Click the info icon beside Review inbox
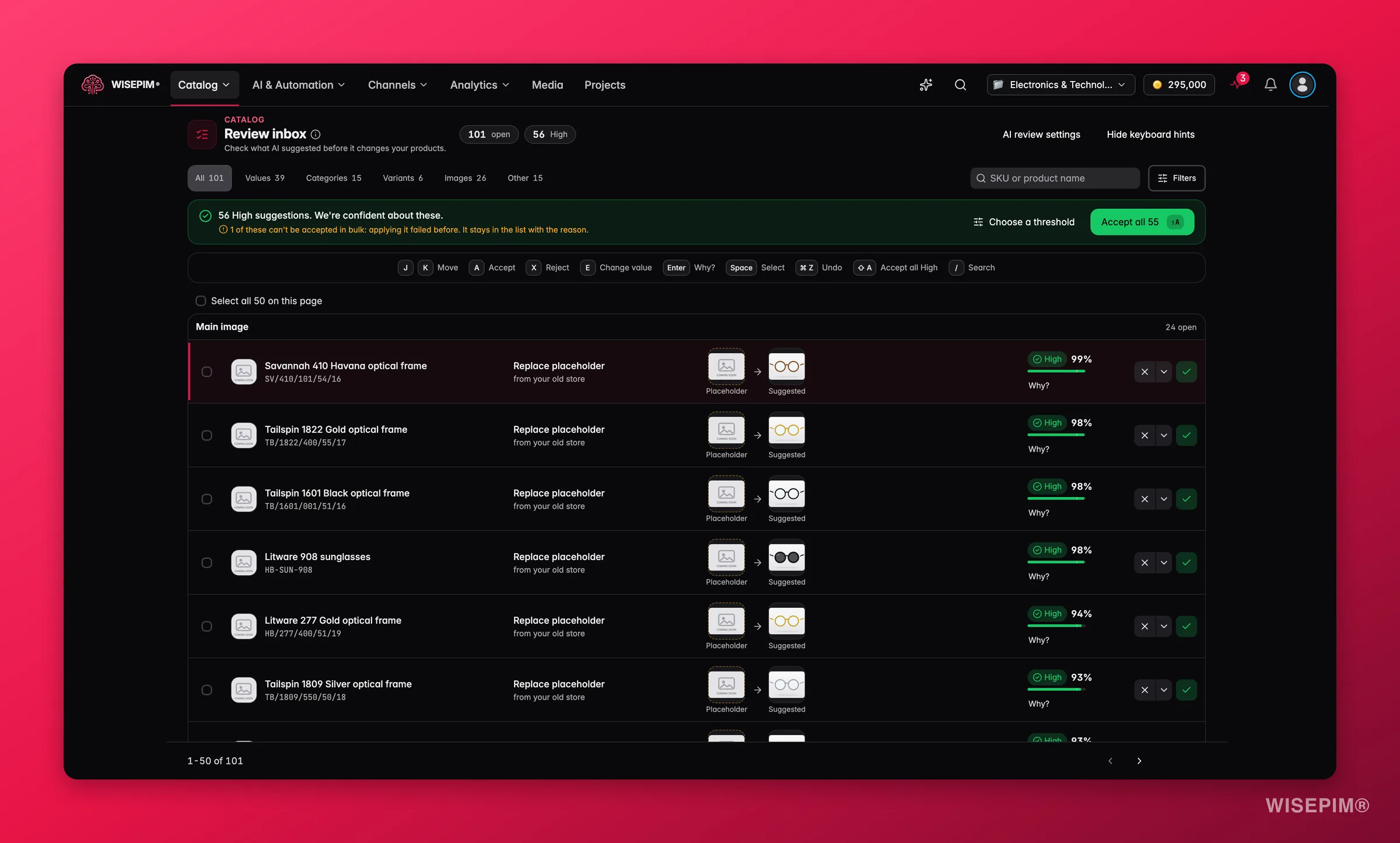The width and height of the screenshot is (1400, 843). (316, 134)
